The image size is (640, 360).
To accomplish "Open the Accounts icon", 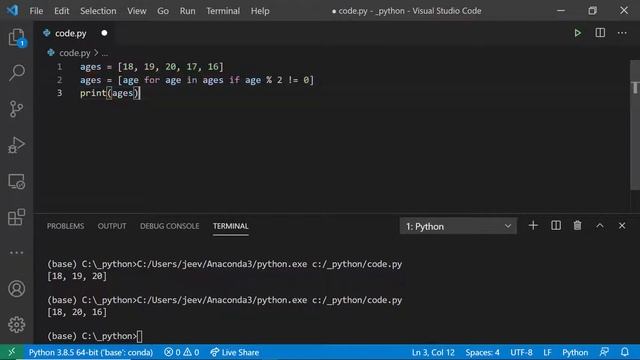I will coord(16,289).
